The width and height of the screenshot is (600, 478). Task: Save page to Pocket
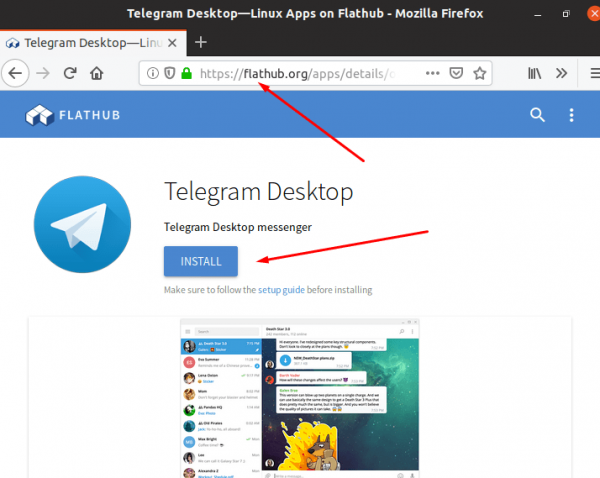pos(456,73)
